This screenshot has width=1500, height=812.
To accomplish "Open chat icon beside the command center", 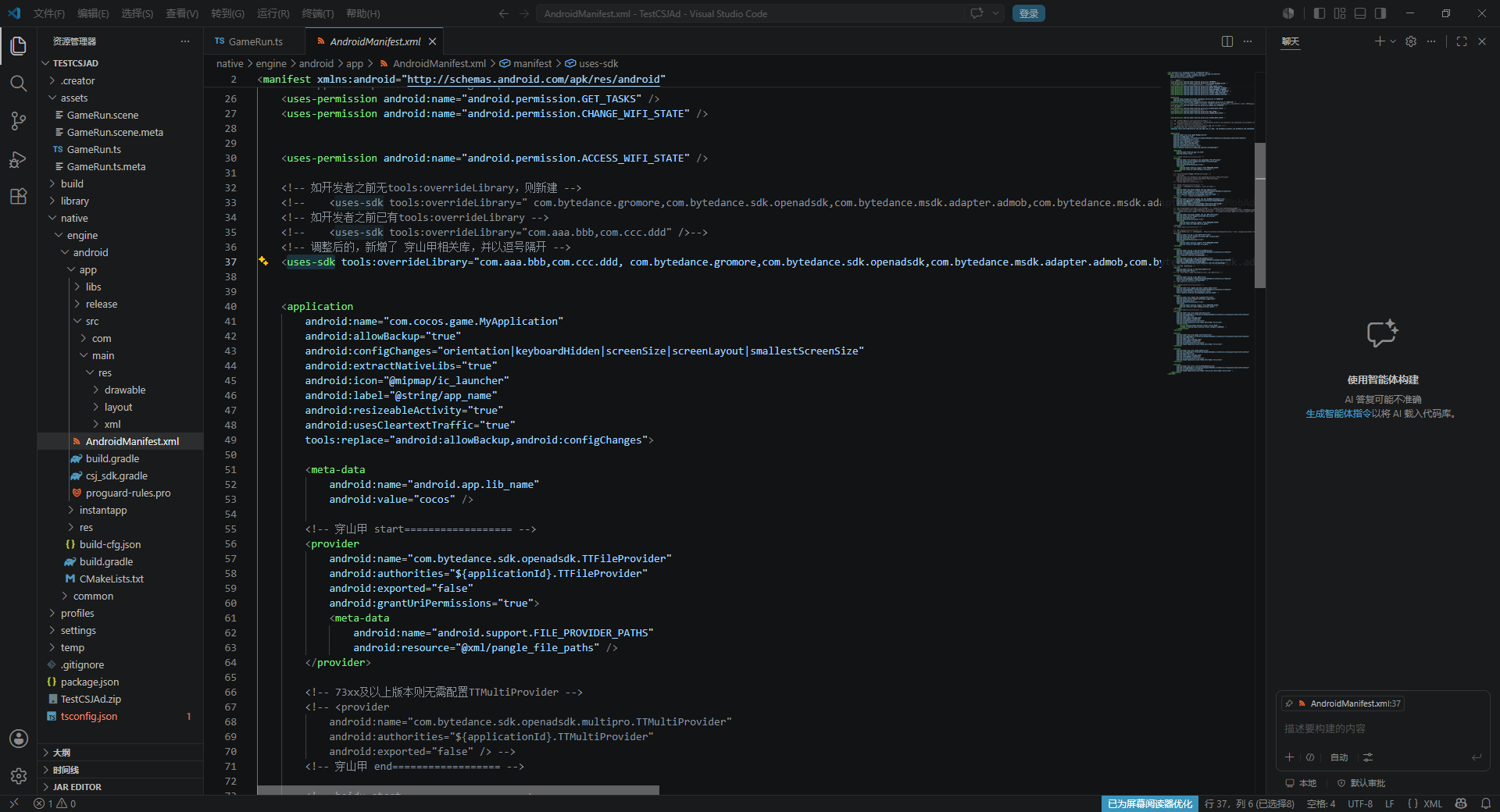I will pyautogui.click(x=977, y=13).
